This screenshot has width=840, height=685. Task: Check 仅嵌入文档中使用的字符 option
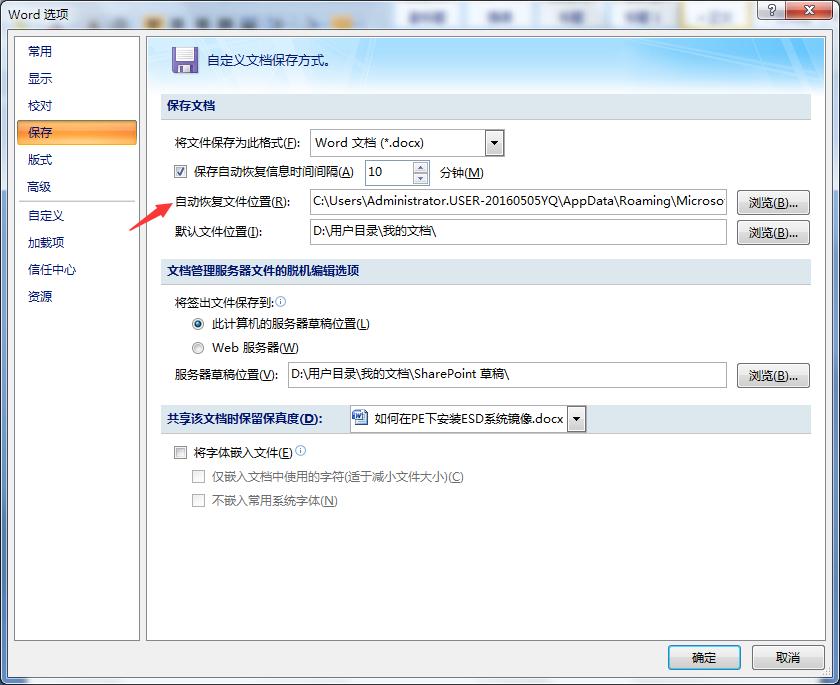pos(199,477)
